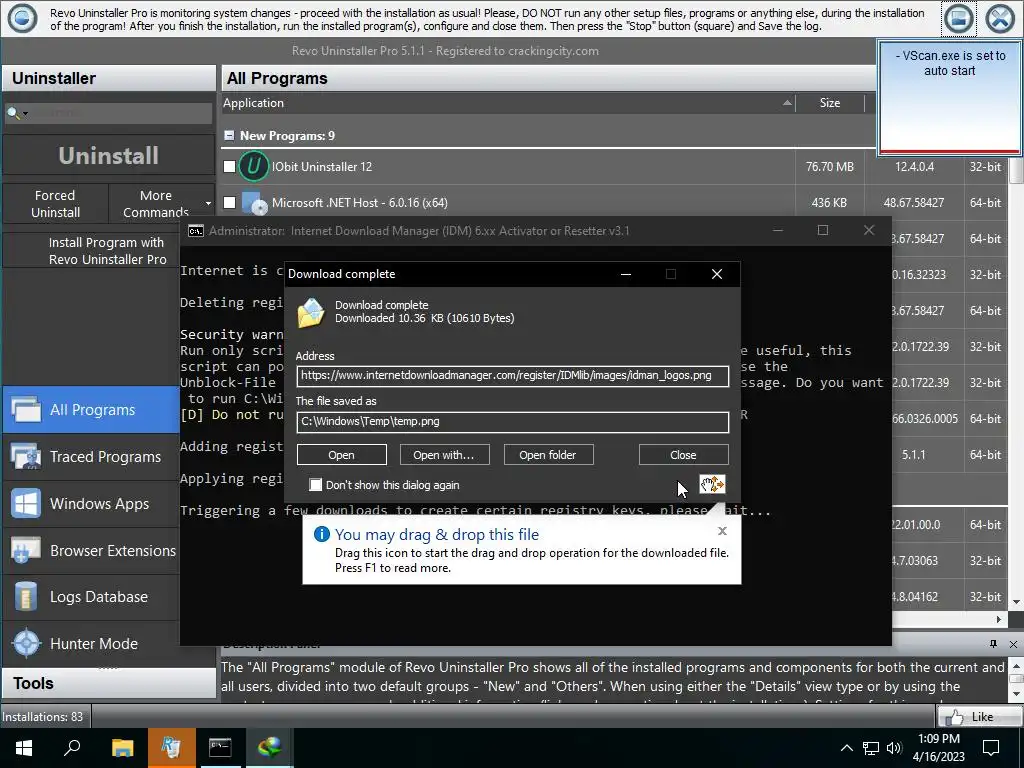Click the info icon in drag tooltip
This screenshot has width=1024, height=768.
pos(322,534)
